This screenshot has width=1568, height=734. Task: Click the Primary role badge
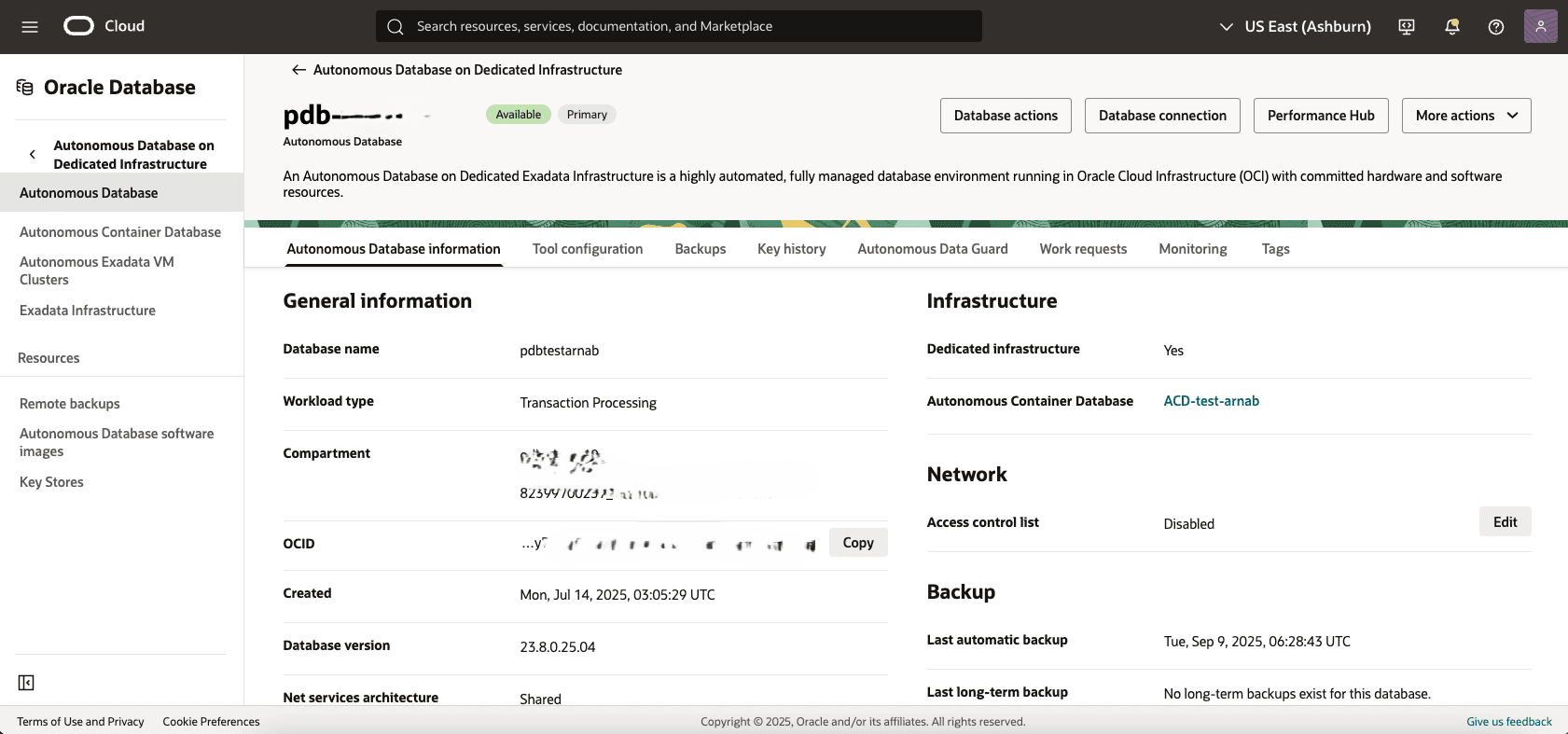point(587,115)
